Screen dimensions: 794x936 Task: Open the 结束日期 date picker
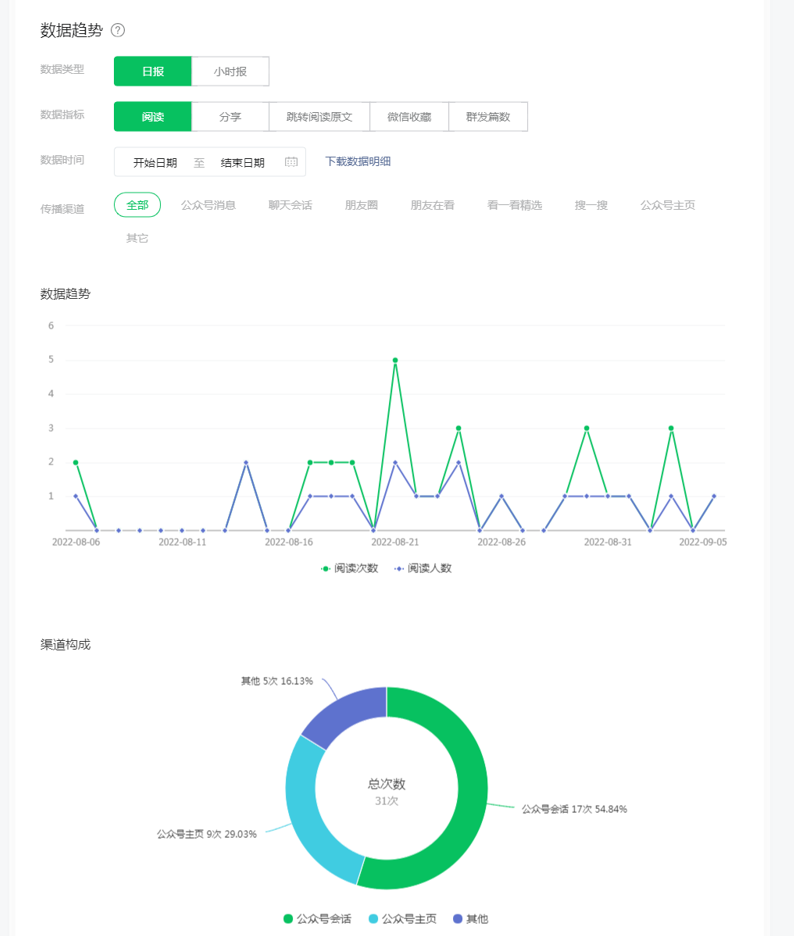(x=242, y=162)
